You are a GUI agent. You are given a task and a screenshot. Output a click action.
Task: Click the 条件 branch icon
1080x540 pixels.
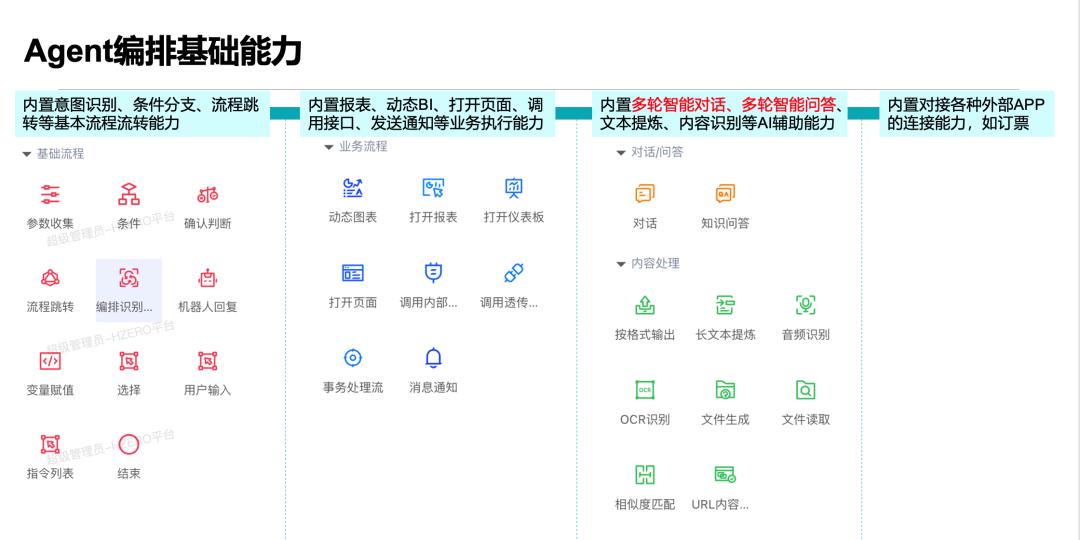(x=129, y=195)
